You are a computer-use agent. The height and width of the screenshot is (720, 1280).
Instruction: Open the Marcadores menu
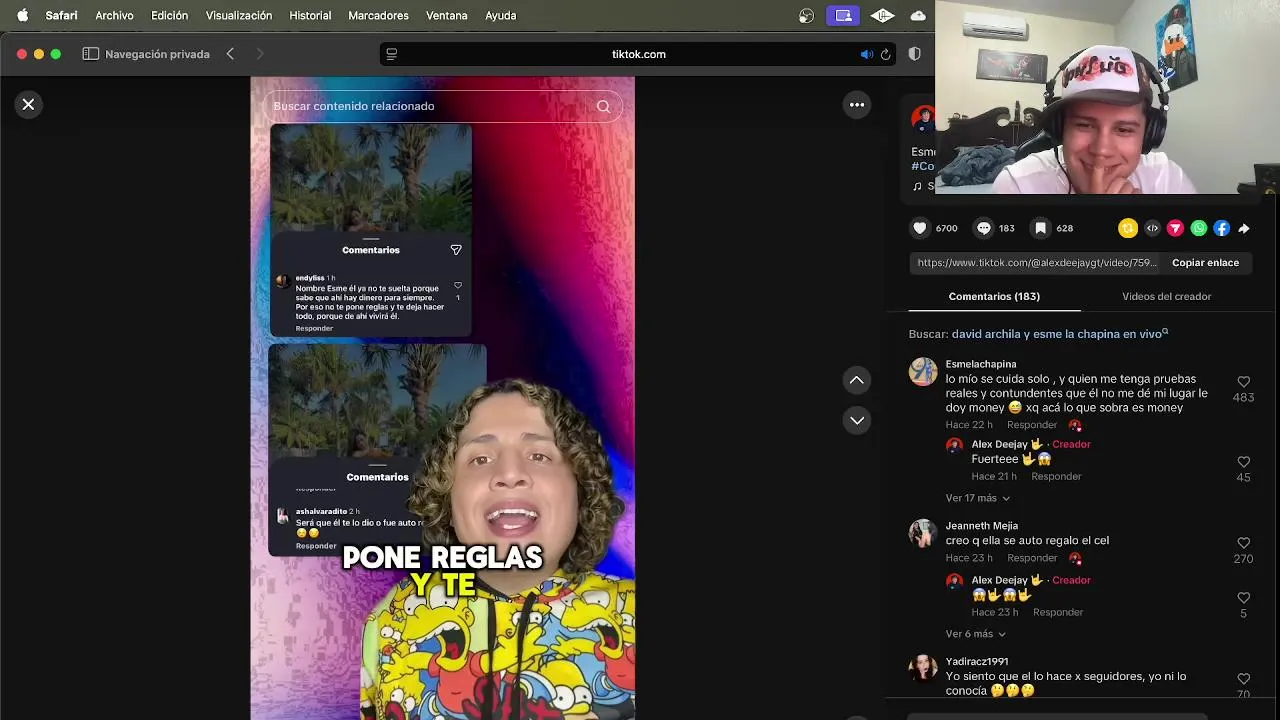tap(378, 15)
